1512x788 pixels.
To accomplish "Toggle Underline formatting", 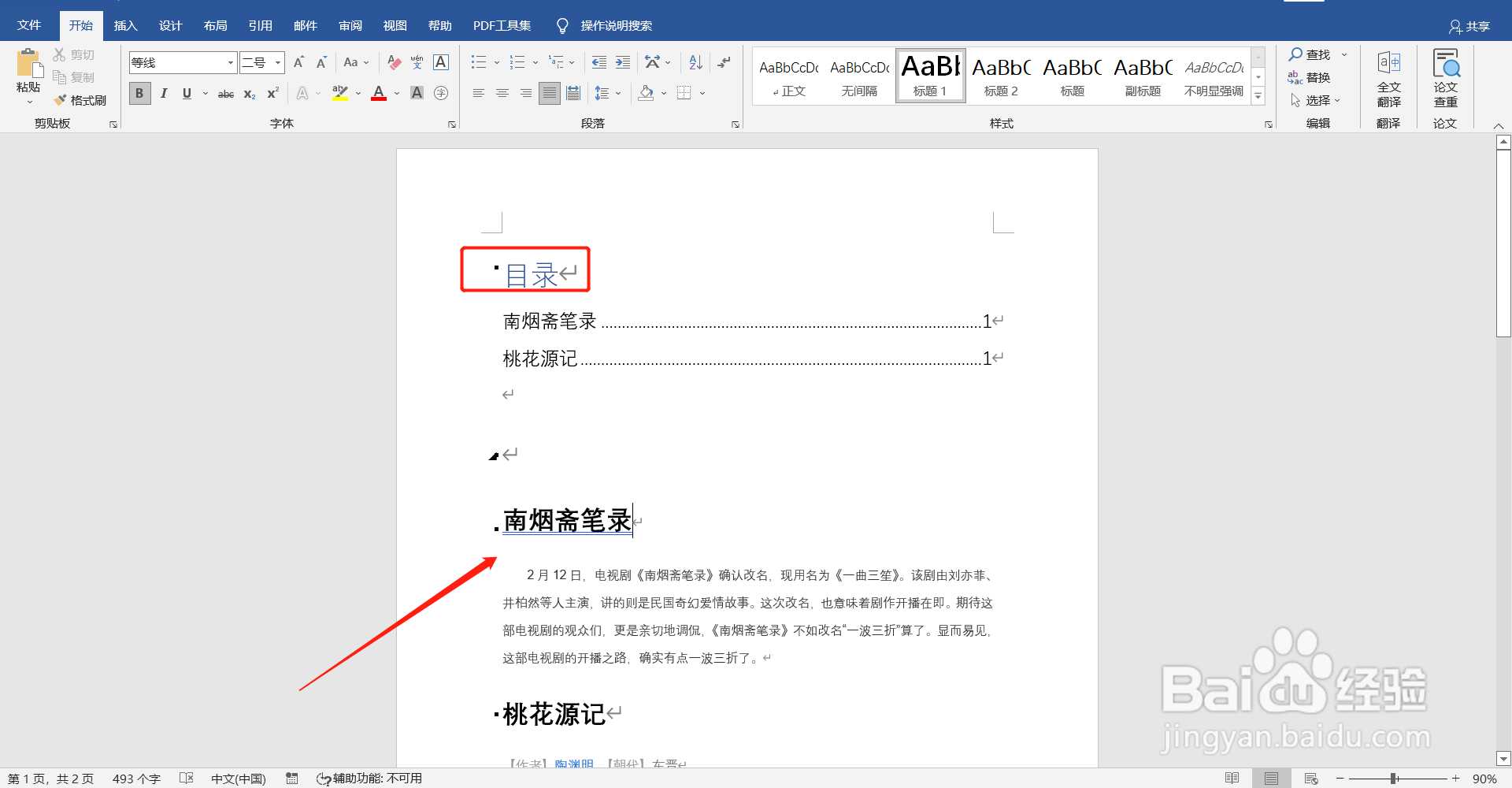I will point(186,93).
